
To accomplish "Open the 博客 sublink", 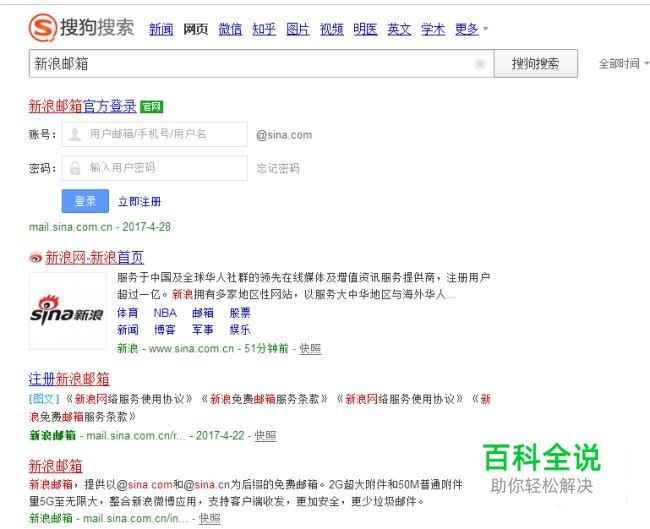I will 165,330.
